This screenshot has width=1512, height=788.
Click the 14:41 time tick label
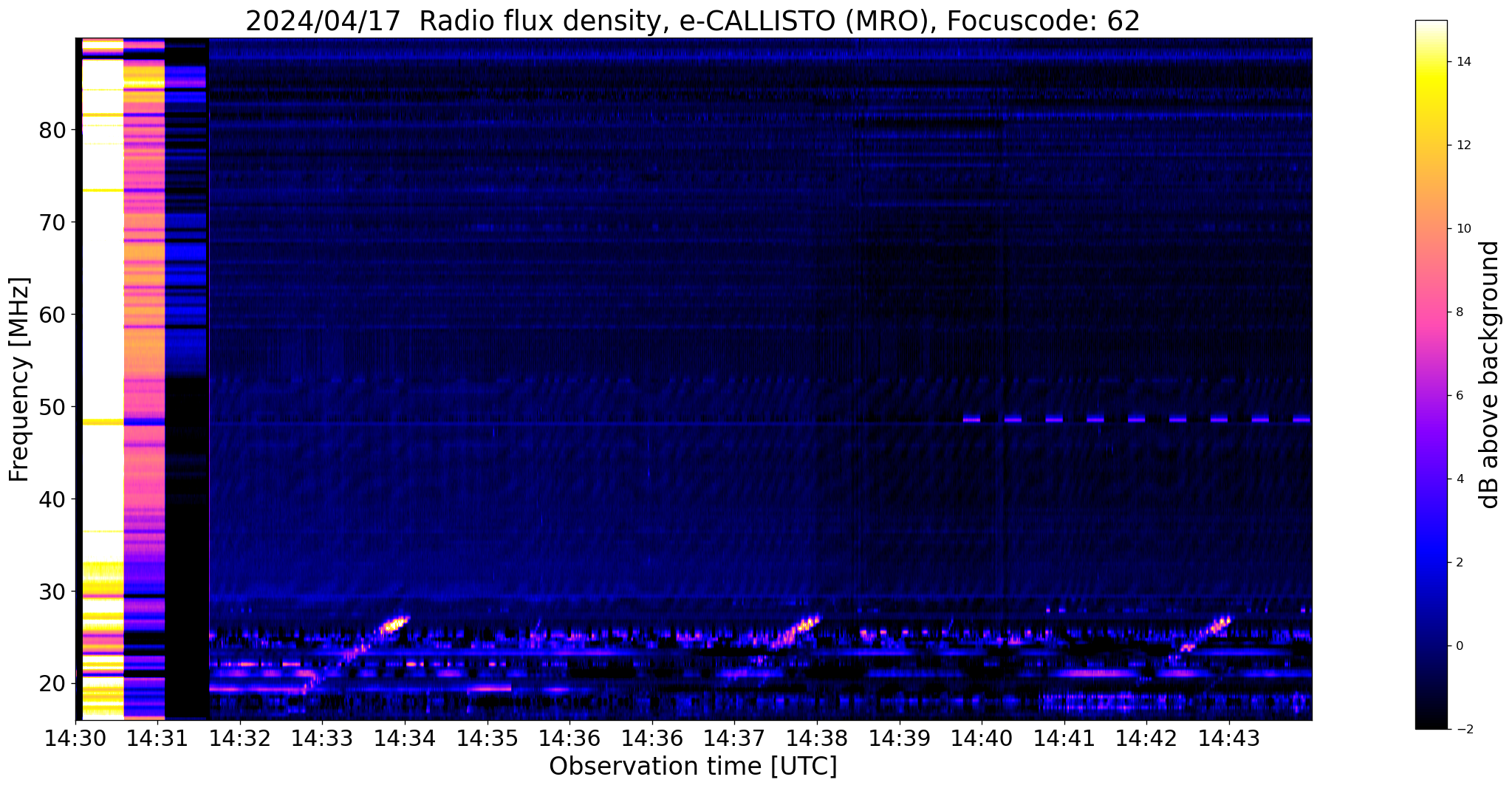pos(1064,737)
